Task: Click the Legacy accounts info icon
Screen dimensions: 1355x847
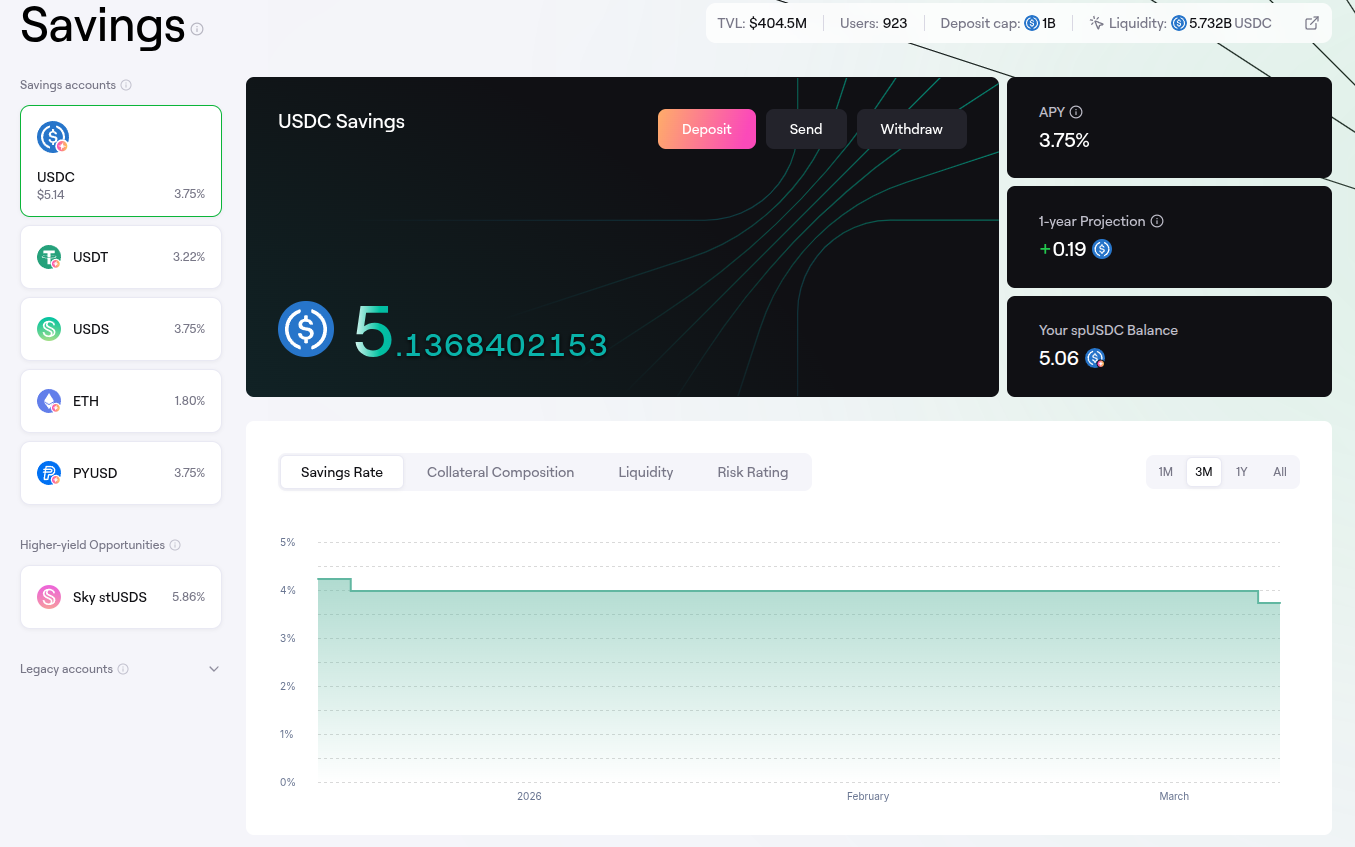Action: tap(123, 669)
